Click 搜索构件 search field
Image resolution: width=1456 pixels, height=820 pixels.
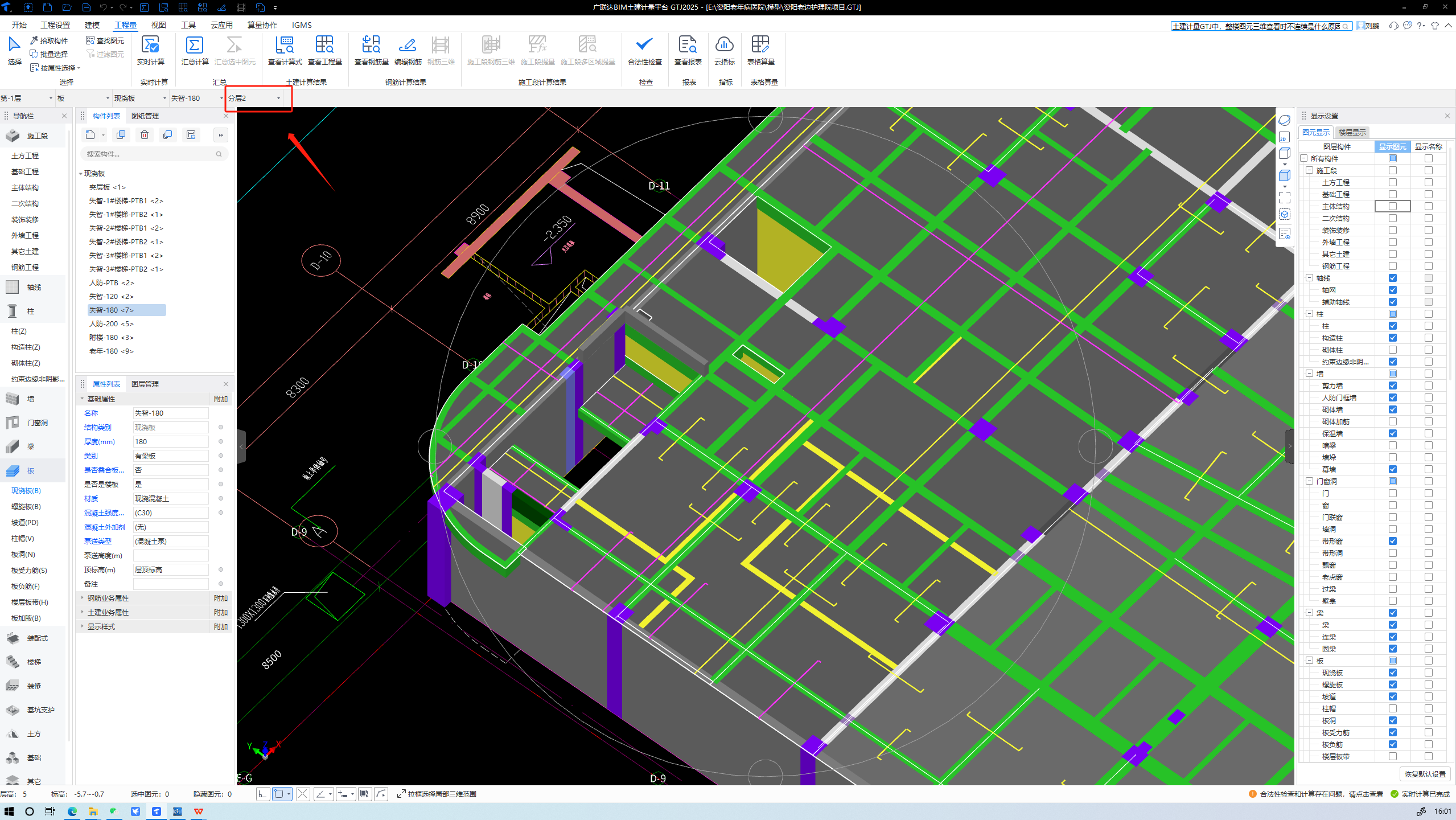(154, 154)
